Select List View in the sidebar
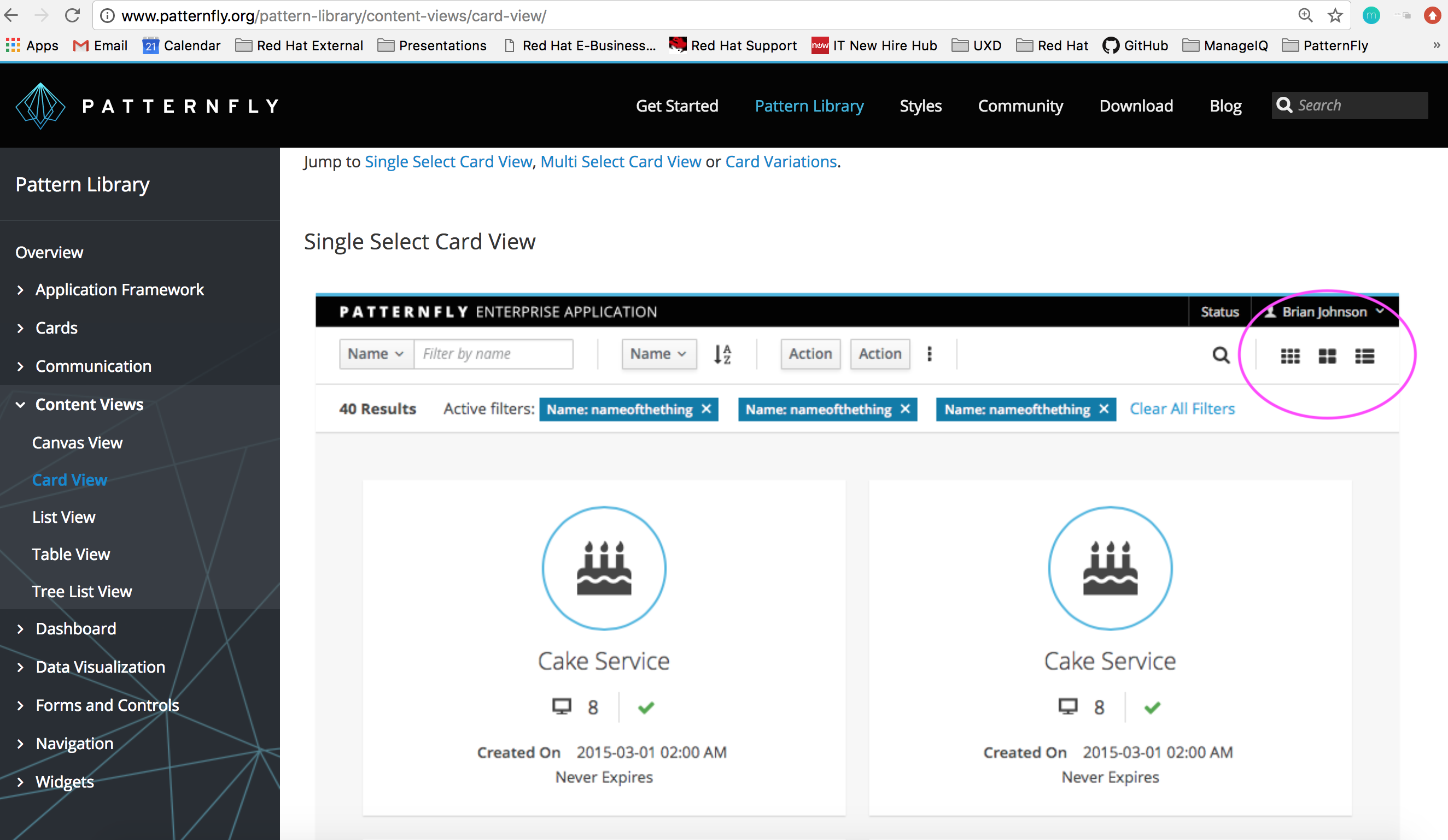Screen dimensions: 1448x840 [x=64, y=517]
